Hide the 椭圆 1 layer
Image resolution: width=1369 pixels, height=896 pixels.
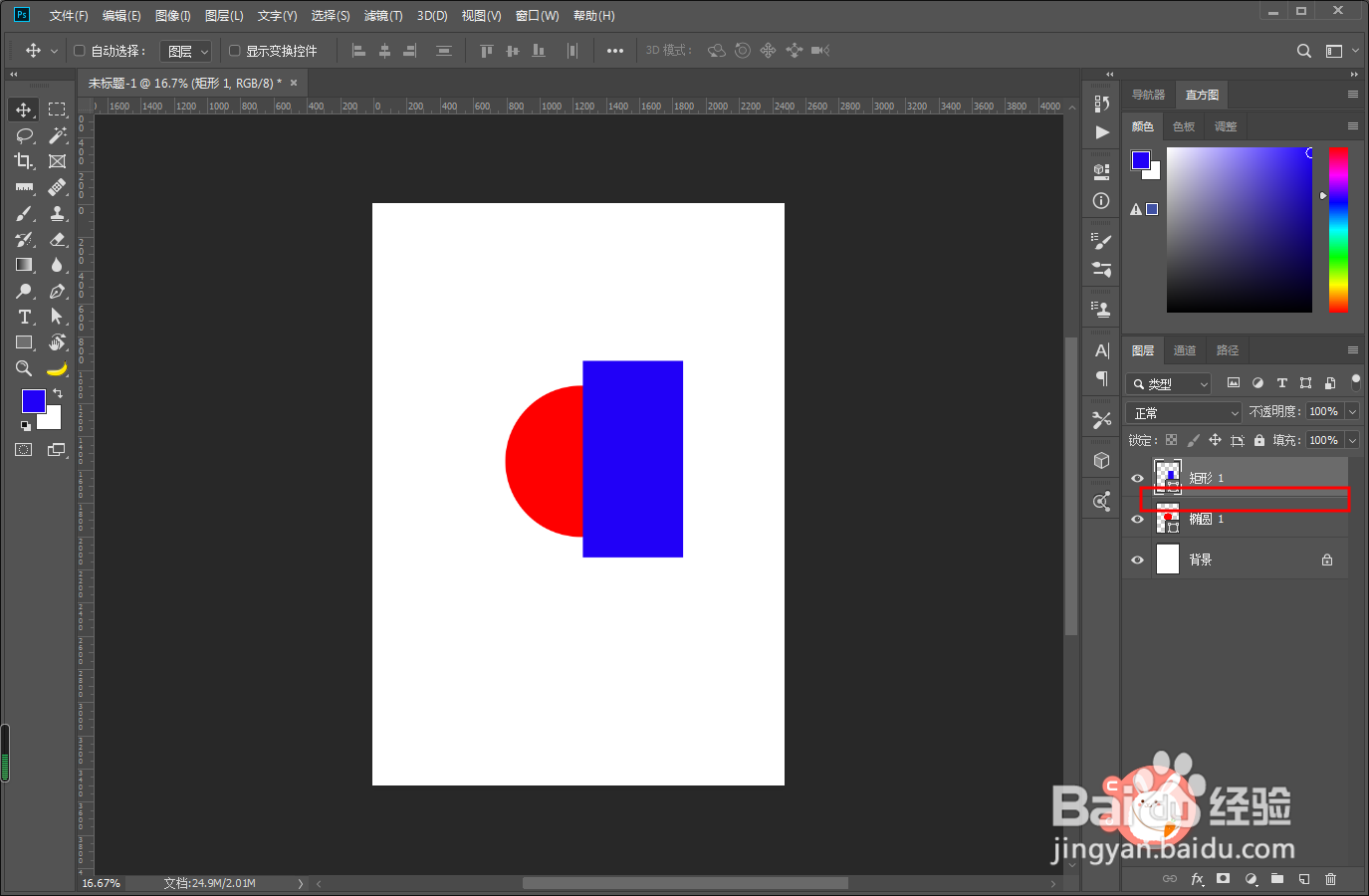(1137, 519)
